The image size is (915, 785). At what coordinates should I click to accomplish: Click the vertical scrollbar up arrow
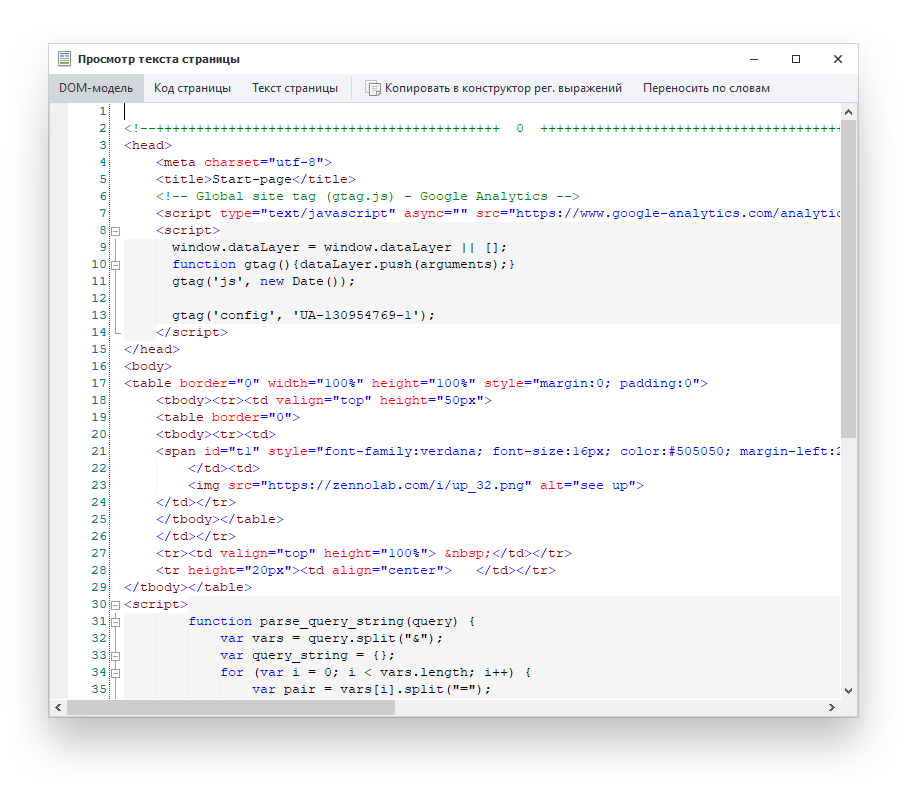pyautogui.click(x=849, y=111)
